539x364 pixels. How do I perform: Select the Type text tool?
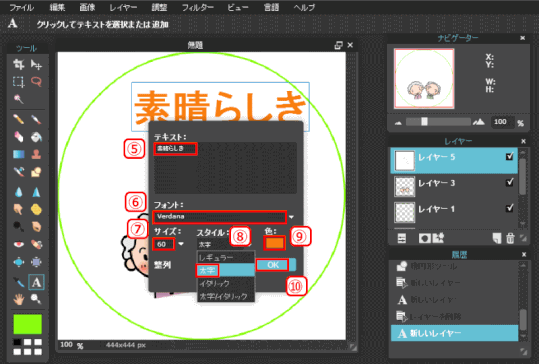(36, 282)
